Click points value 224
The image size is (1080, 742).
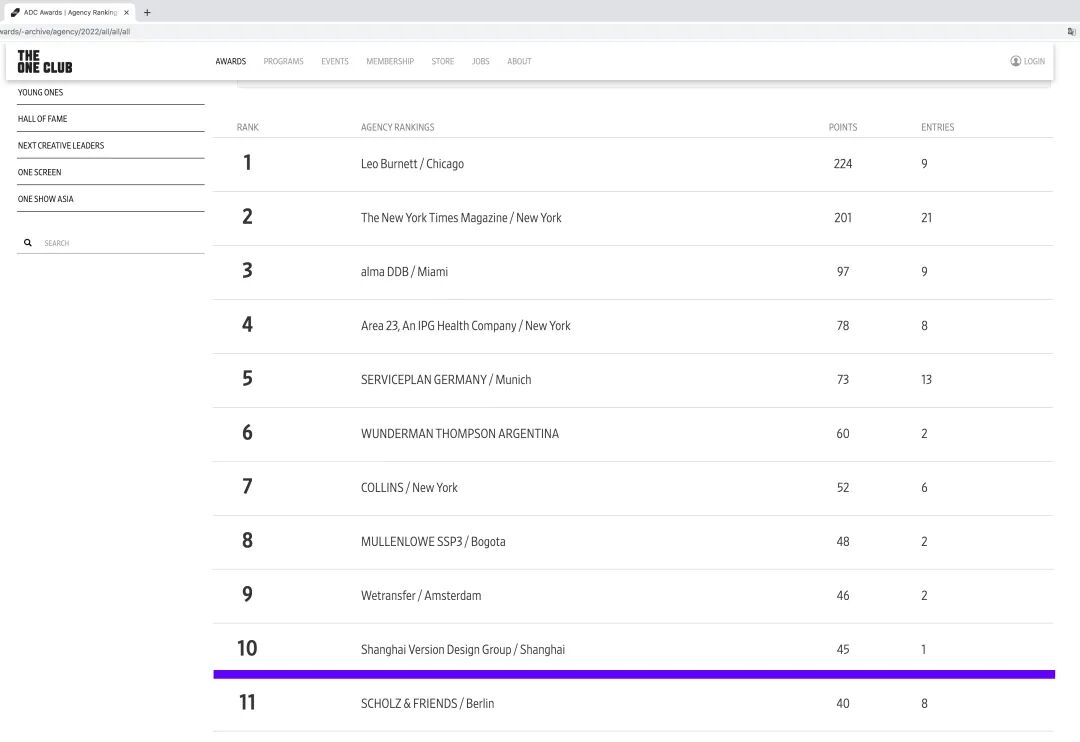click(842, 164)
